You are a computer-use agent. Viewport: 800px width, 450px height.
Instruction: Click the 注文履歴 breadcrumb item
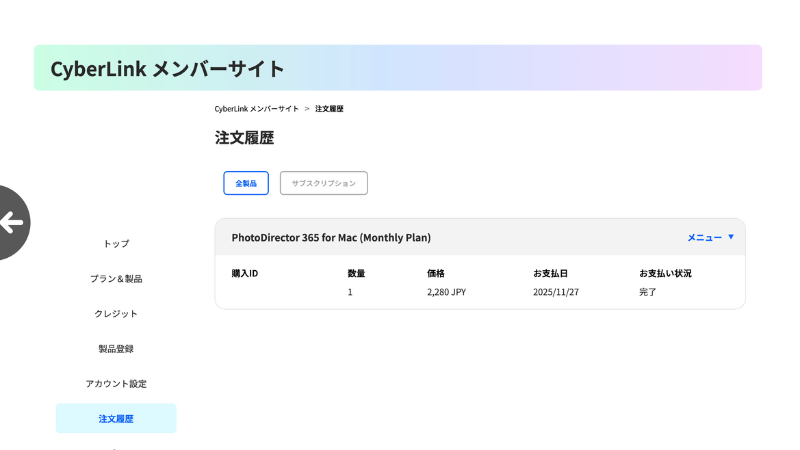pos(329,109)
